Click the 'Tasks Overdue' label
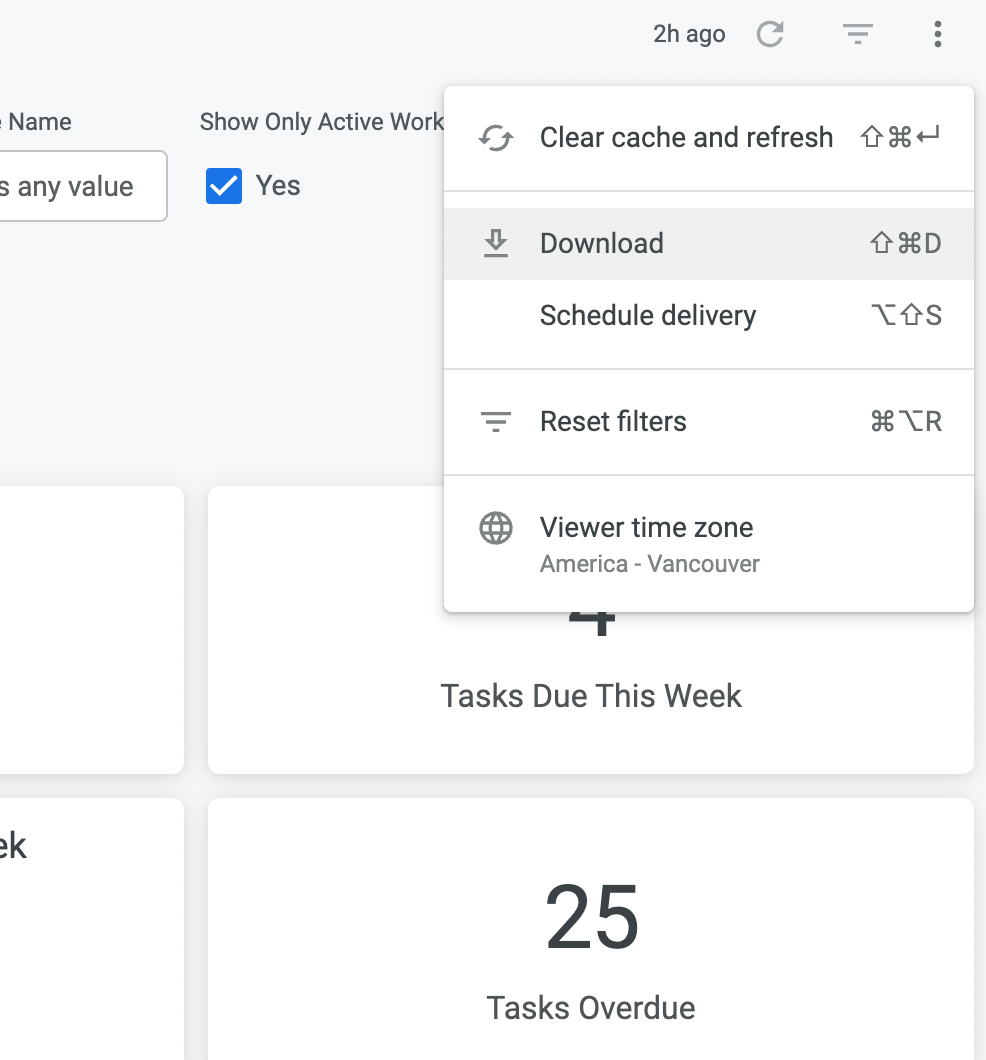The image size is (986, 1060). pos(591,1008)
